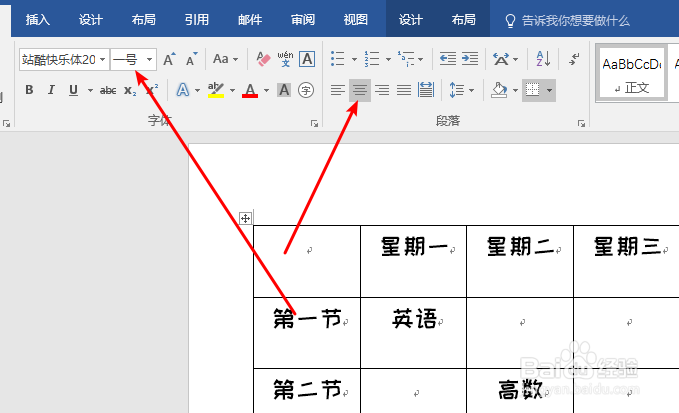
Task: Click the font size field 一号
Action: (127, 59)
